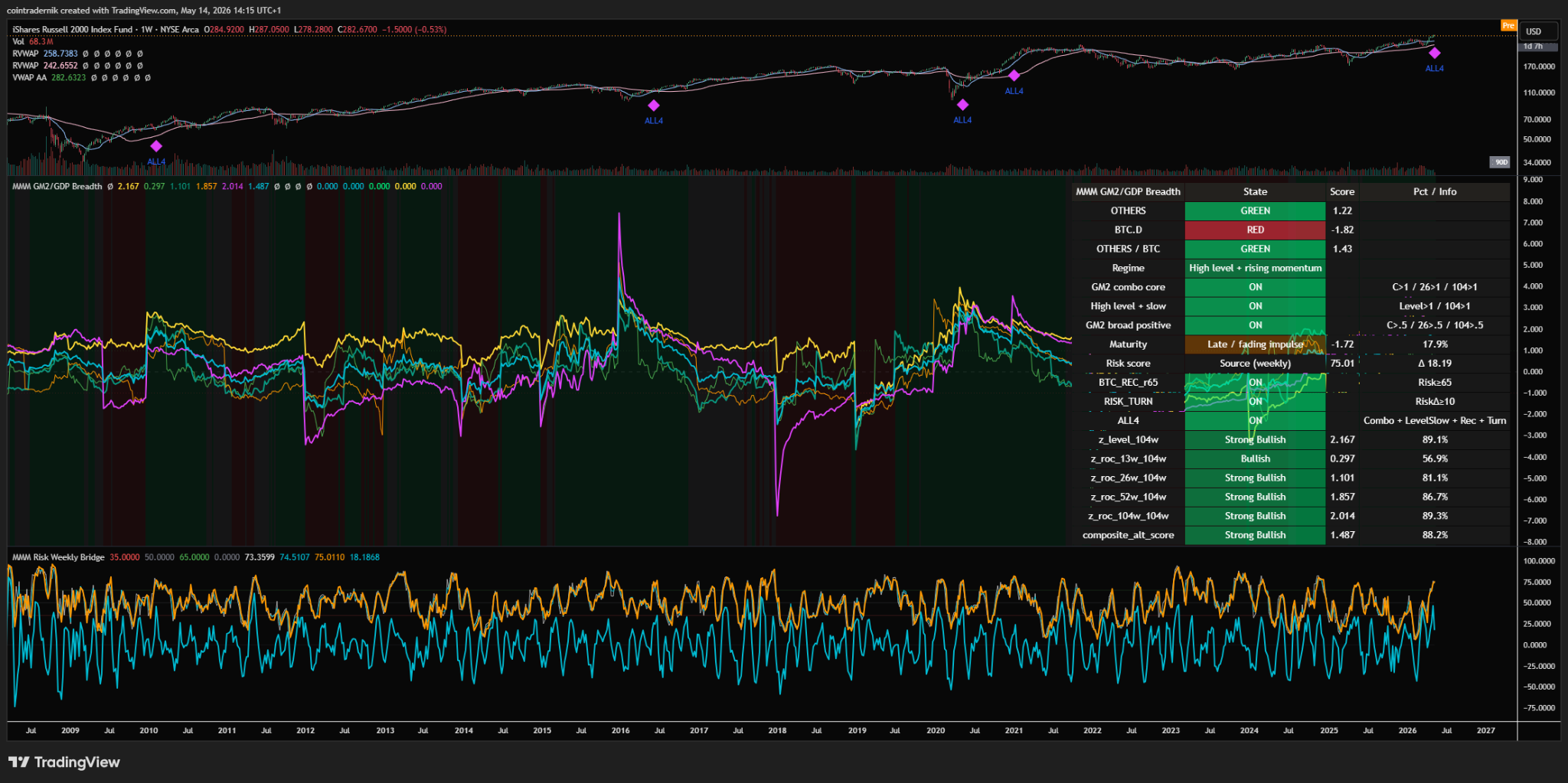Click Late / fading impulse maturity cell
The width and height of the screenshot is (1568, 783).
(1255, 344)
